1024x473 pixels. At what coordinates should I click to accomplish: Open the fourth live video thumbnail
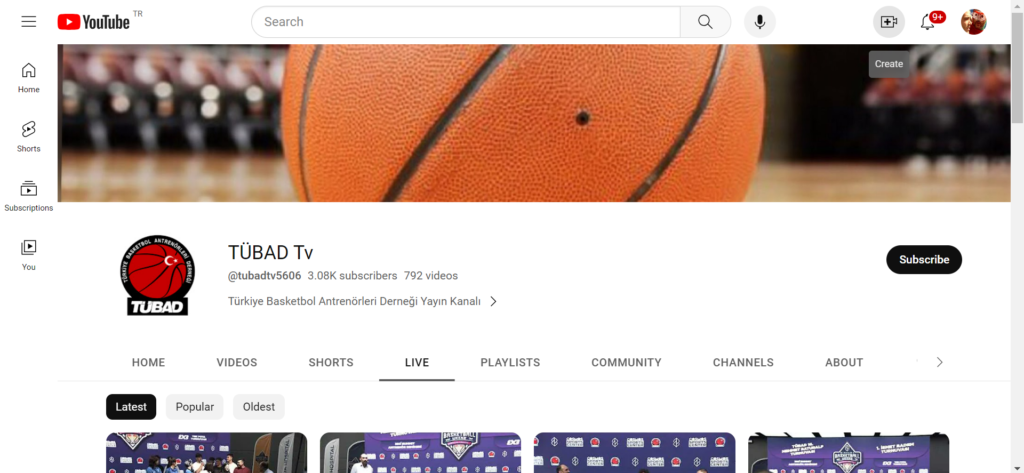coord(848,453)
